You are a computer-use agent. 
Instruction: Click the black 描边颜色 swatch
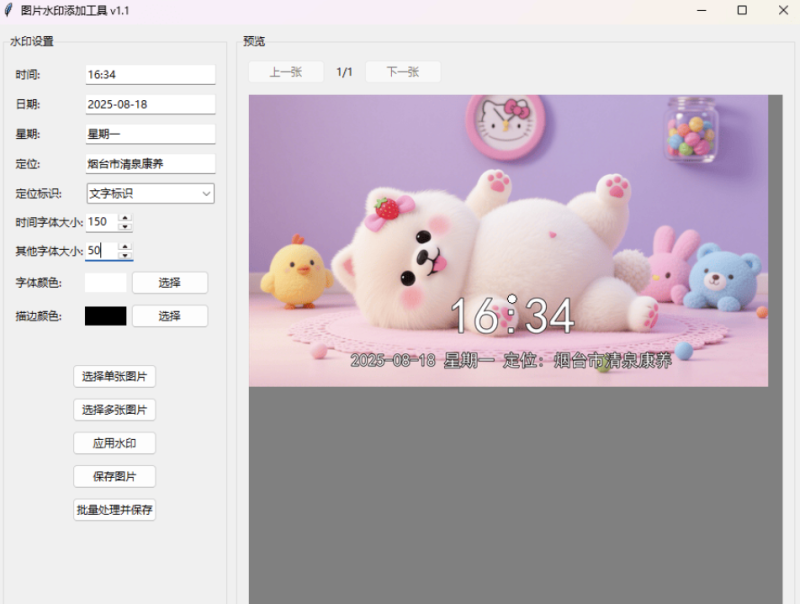click(x=105, y=316)
